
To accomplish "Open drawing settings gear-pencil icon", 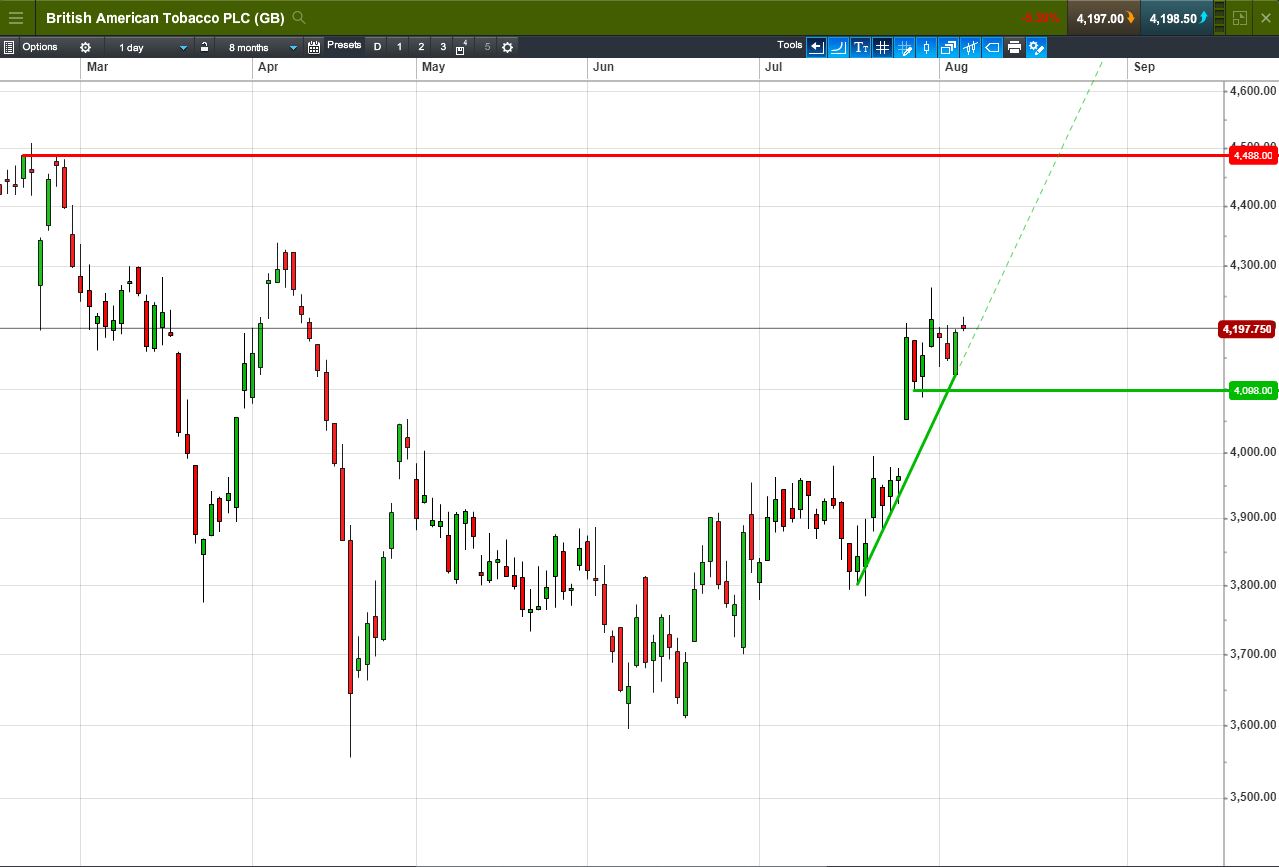I will pos(1036,47).
